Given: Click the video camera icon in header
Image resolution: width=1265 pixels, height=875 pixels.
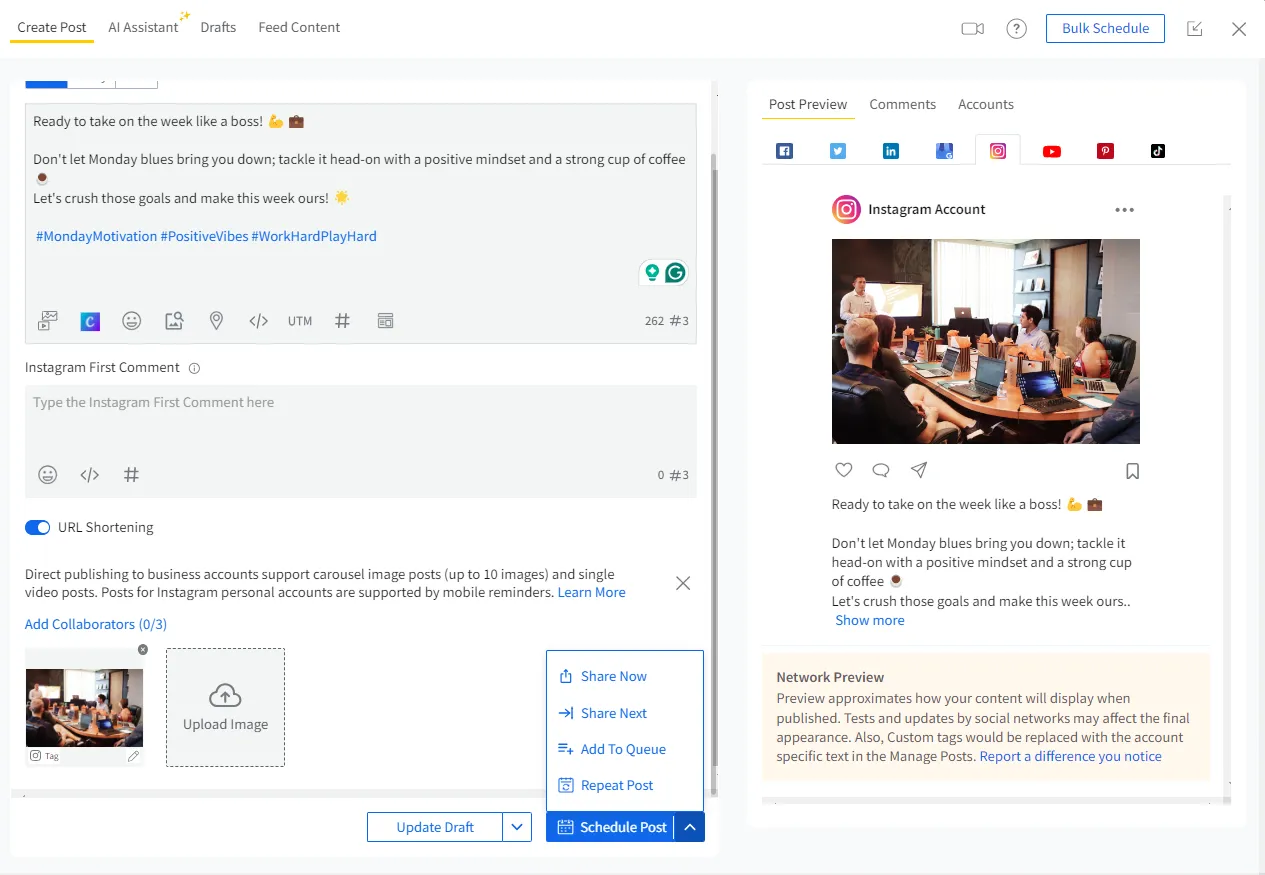Looking at the screenshot, I should point(972,29).
